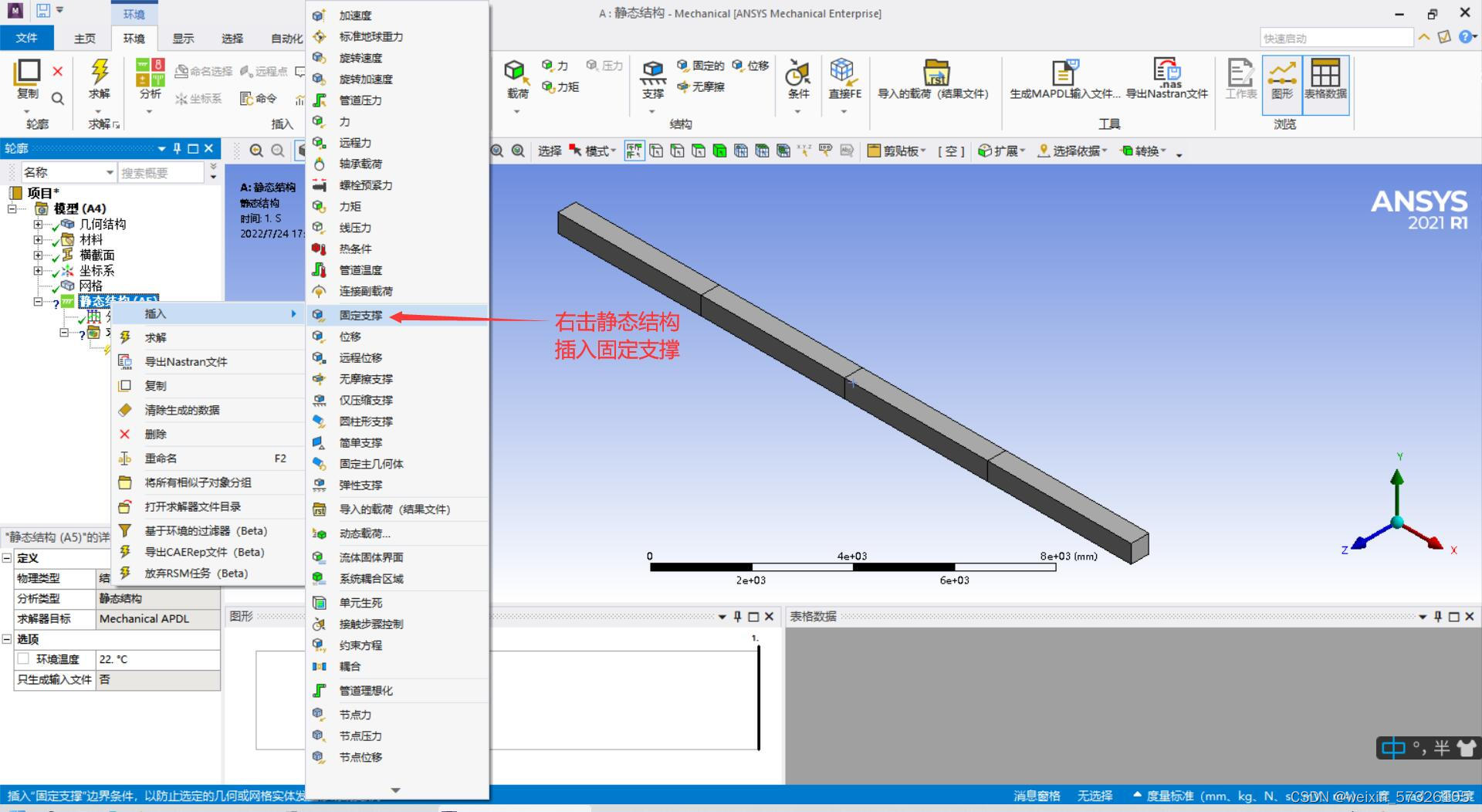Image resolution: width=1482 pixels, height=812 pixels.
Task: Click the Export Nastran file ribbon icon
Action: (x=1166, y=74)
